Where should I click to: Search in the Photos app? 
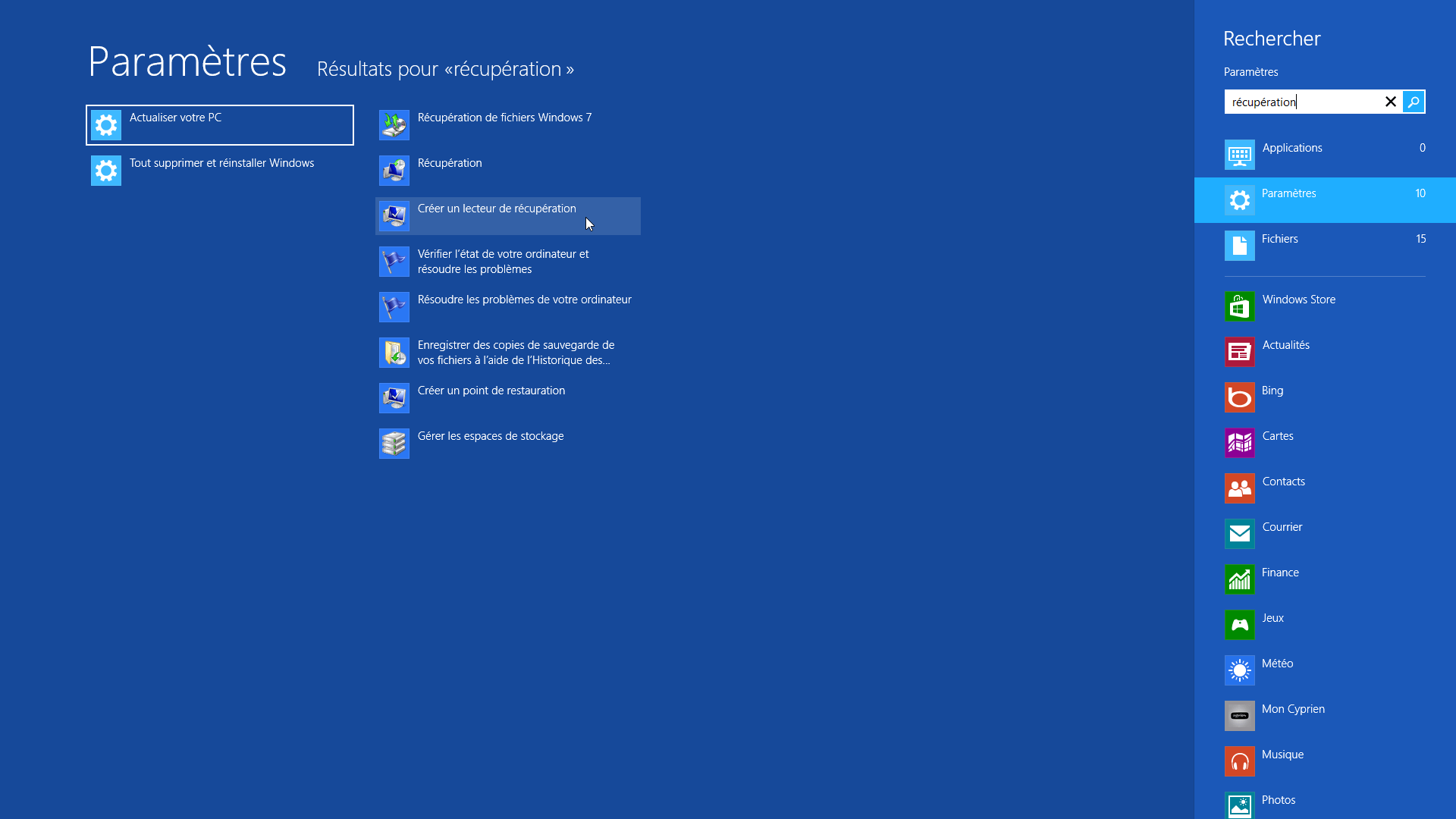click(x=1325, y=802)
